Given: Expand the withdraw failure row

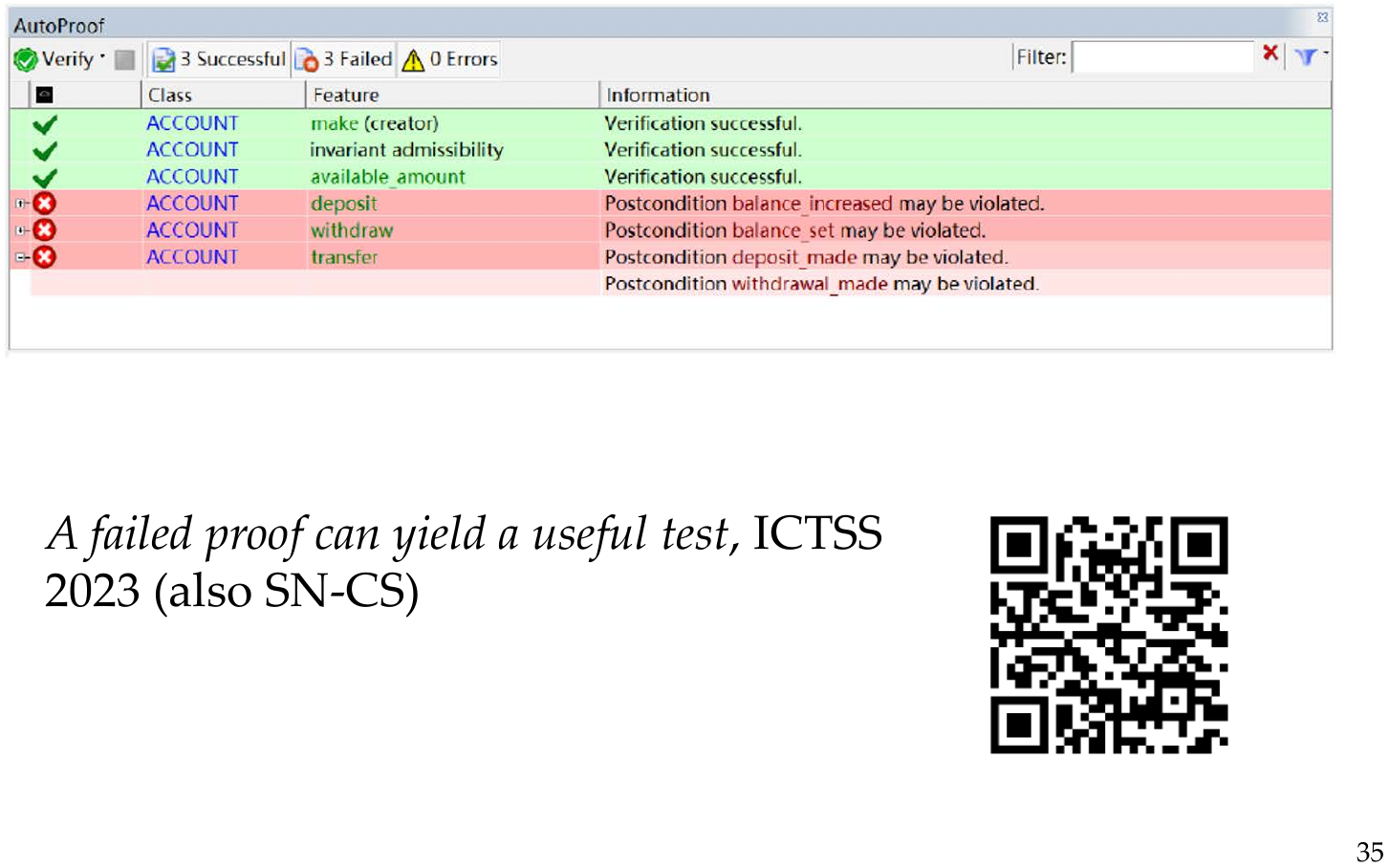Looking at the screenshot, I should [x=20, y=230].
